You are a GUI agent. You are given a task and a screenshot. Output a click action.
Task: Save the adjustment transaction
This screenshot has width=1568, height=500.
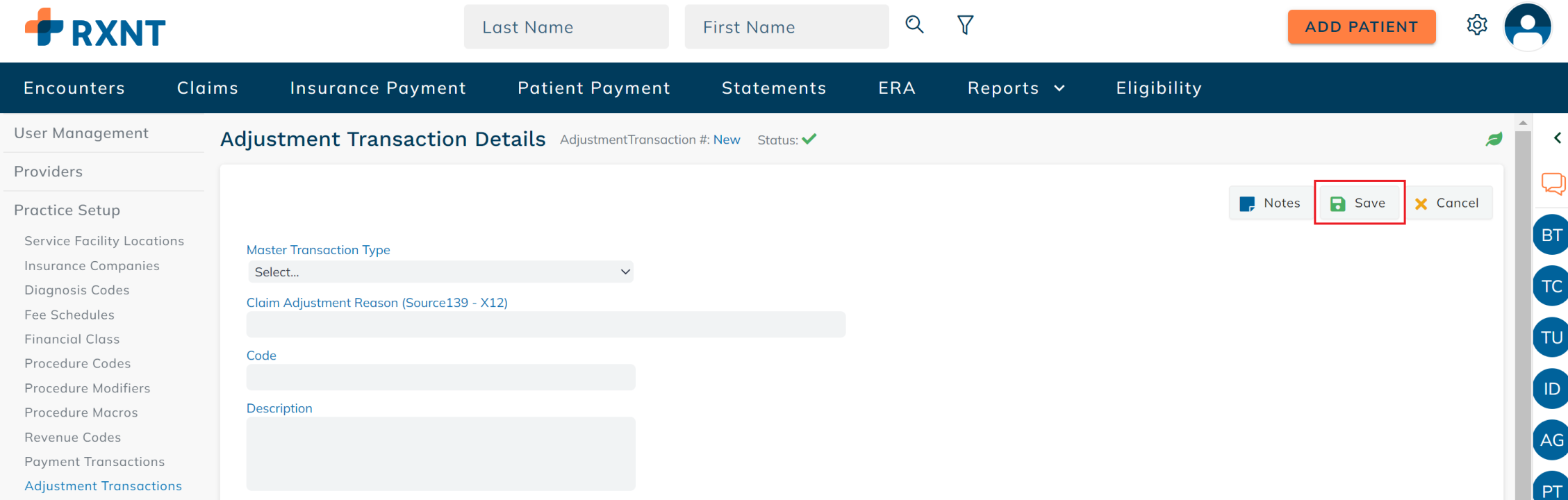tap(1358, 203)
